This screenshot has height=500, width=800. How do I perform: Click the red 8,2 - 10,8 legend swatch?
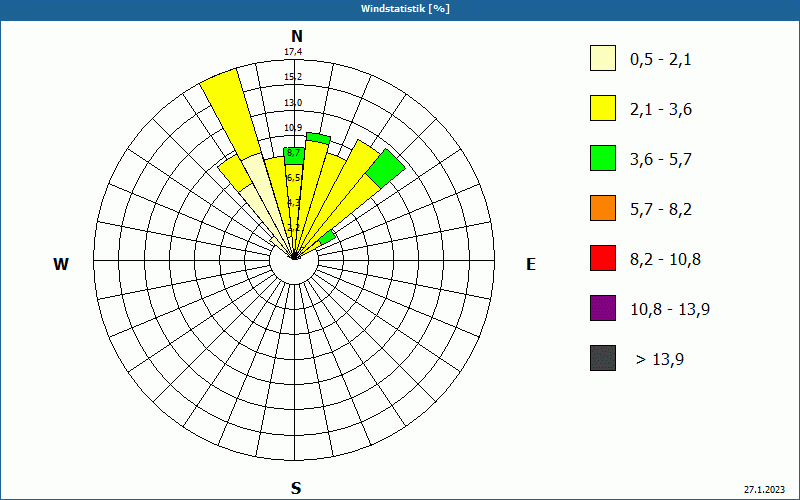[603, 258]
